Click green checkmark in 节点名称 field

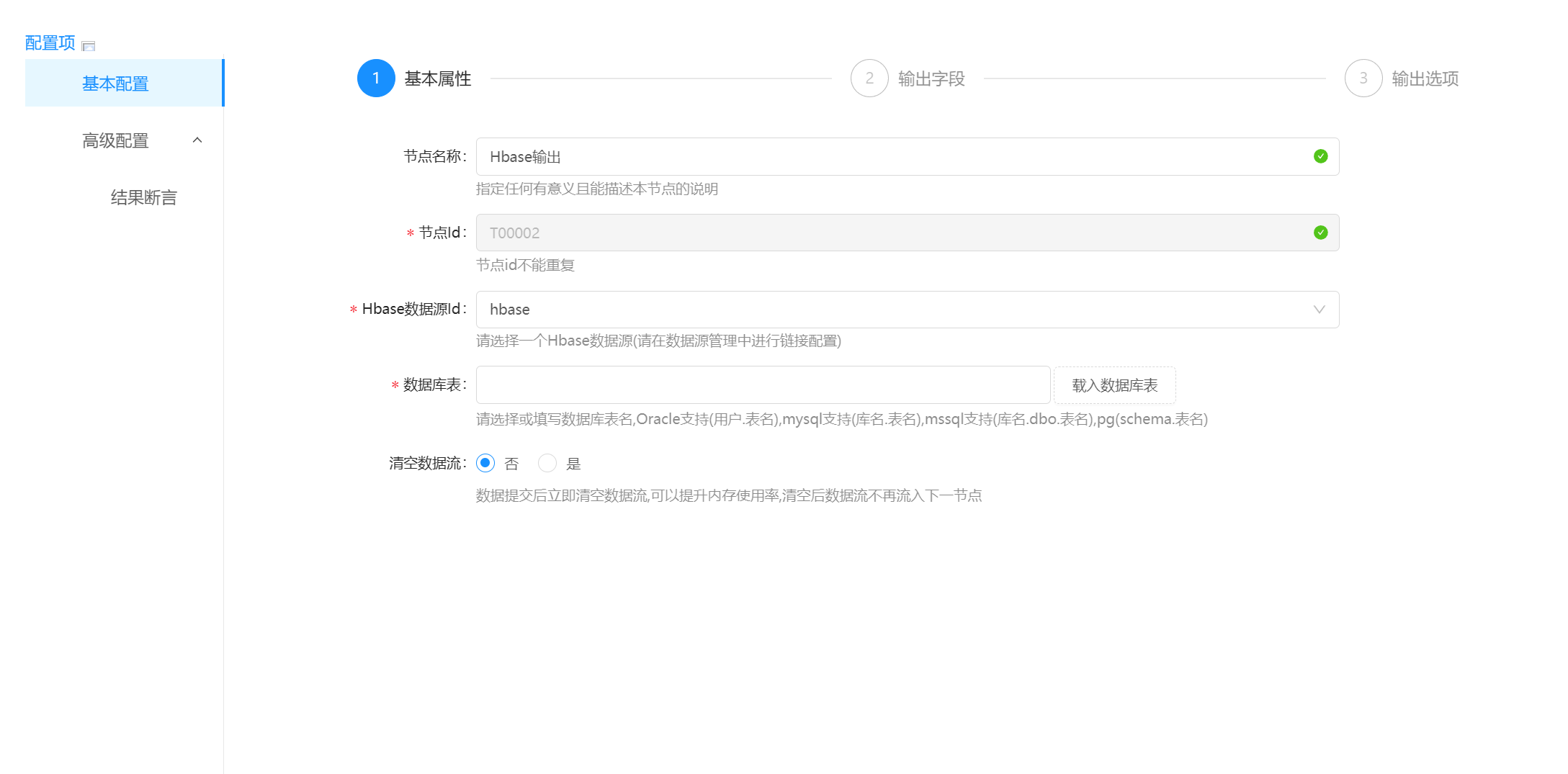(x=1320, y=156)
